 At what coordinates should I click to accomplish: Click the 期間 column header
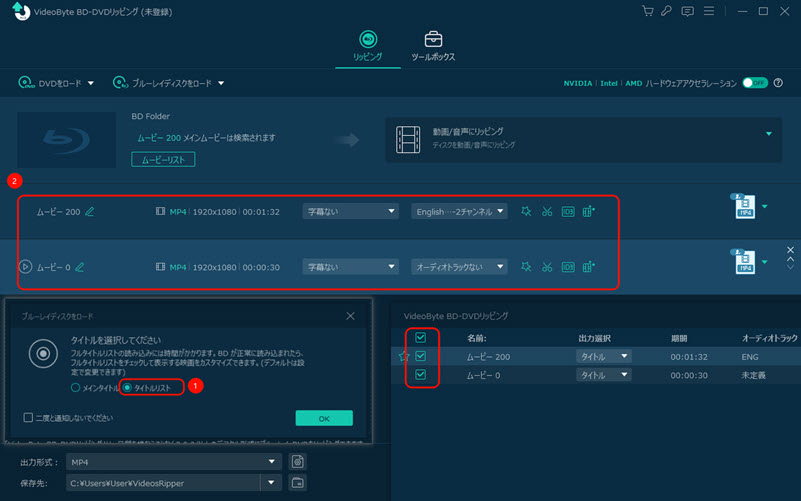679,338
